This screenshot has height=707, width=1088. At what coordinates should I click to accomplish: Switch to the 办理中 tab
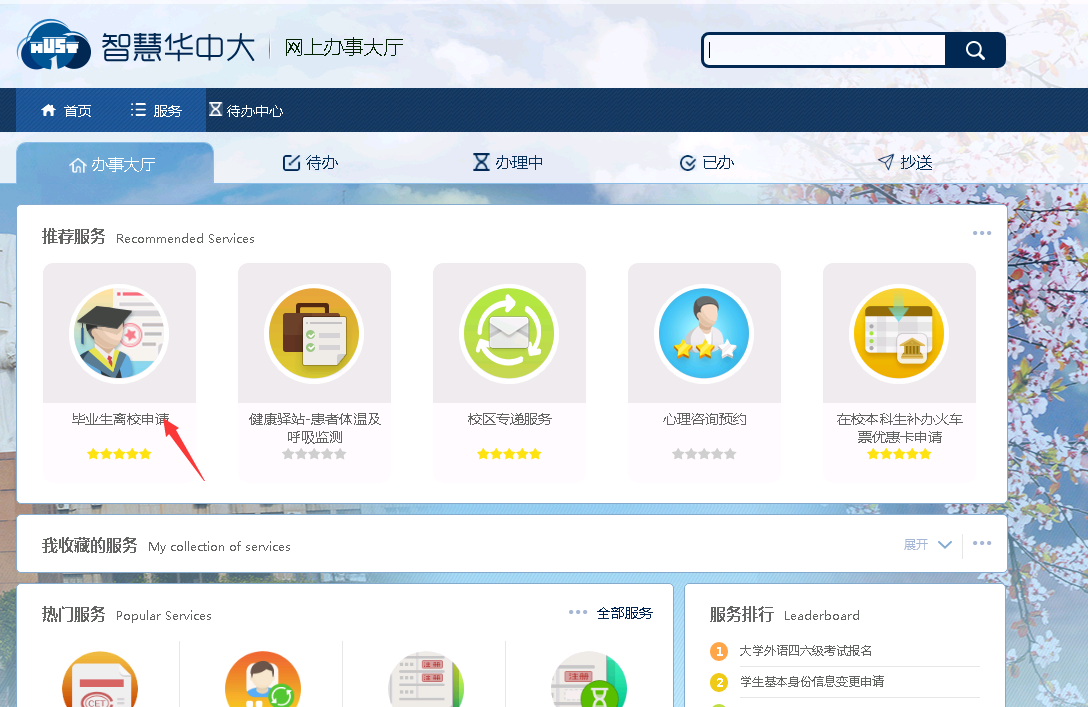point(508,162)
